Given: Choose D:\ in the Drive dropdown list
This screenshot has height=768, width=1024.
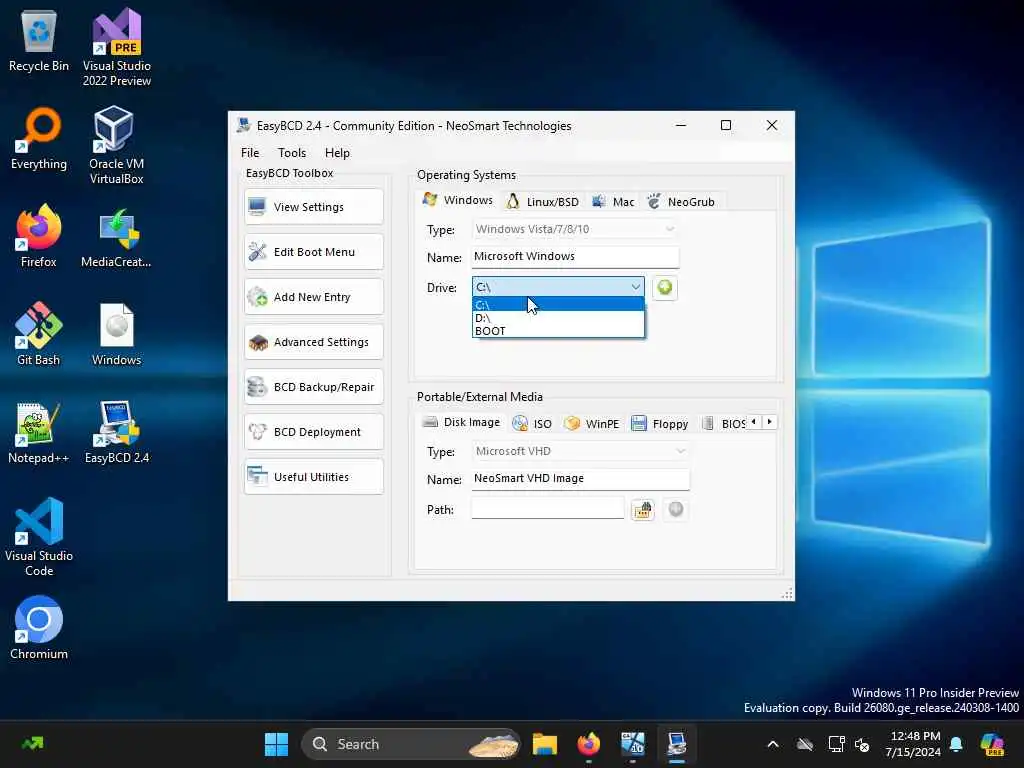Looking at the screenshot, I should point(558,318).
